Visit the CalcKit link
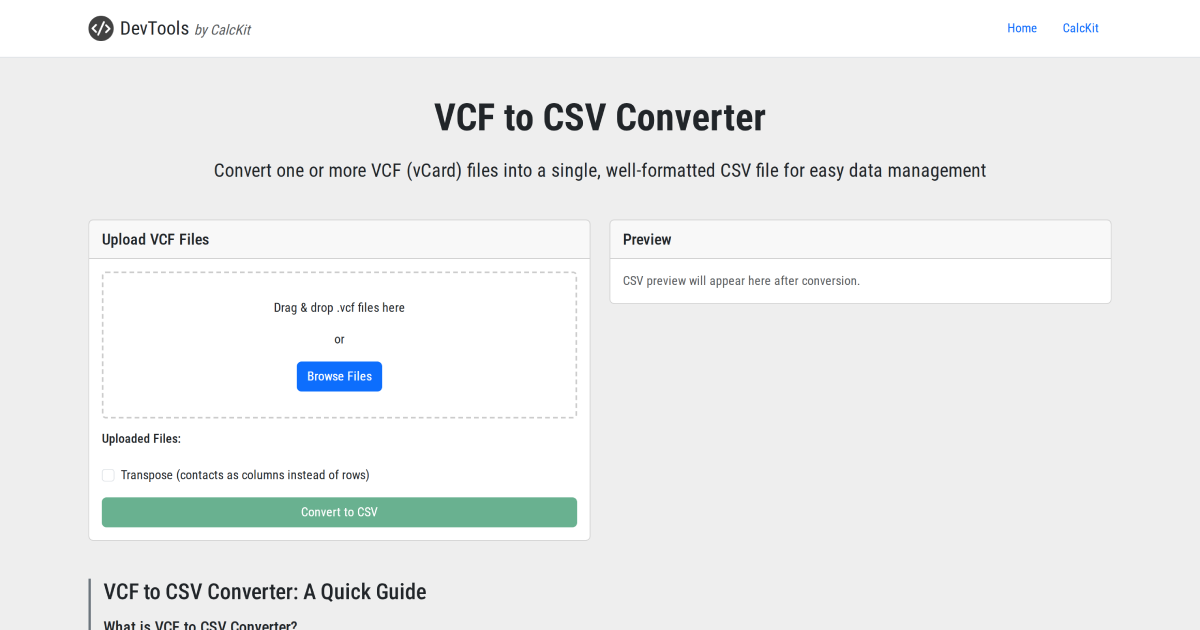The width and height of the screenshot is (1200, 630). pos(1080,28)
